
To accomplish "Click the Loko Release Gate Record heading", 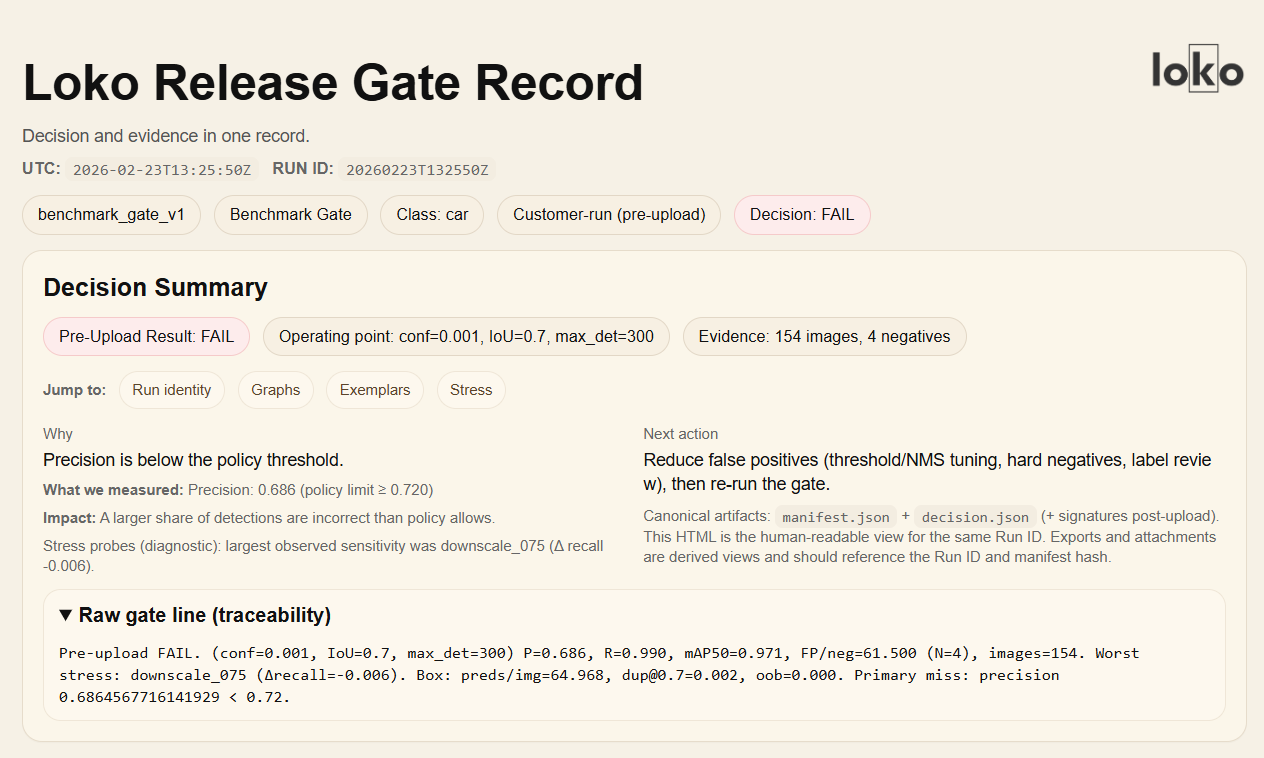I will pyautogui.click(x=333, y=83).
